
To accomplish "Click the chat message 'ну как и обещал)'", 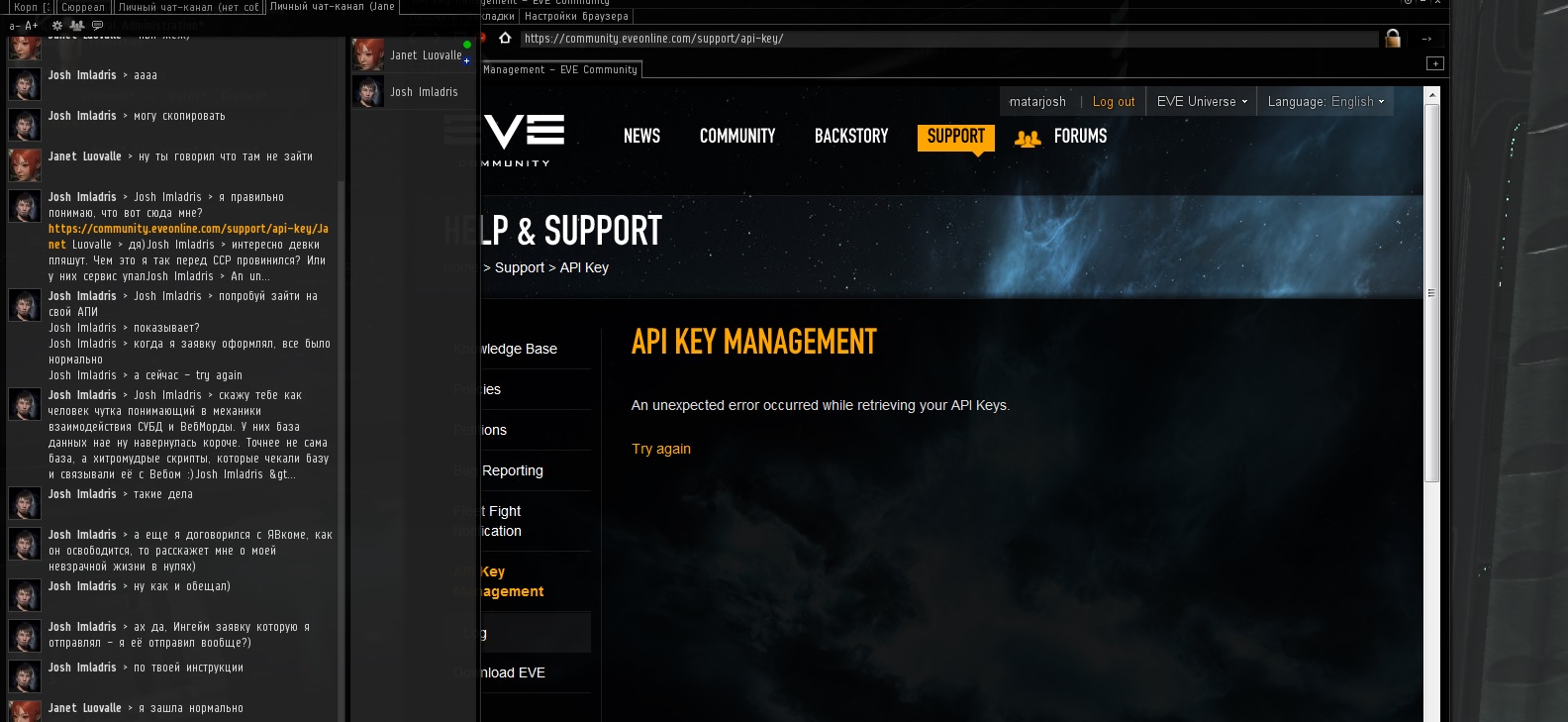I will coord(182,586).
